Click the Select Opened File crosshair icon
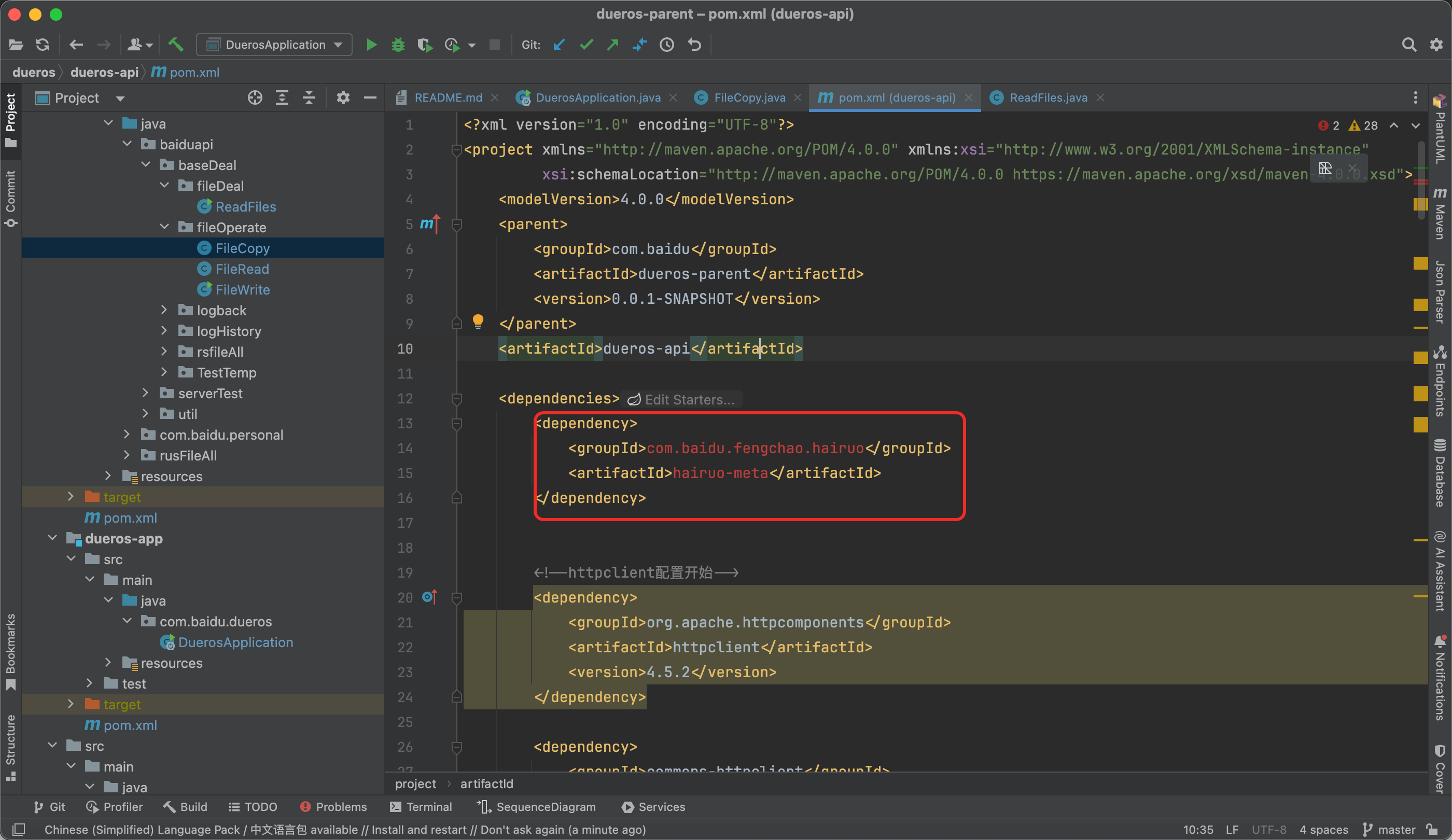This screenshot has width=1452, height=840. click(x=255, y=97)
